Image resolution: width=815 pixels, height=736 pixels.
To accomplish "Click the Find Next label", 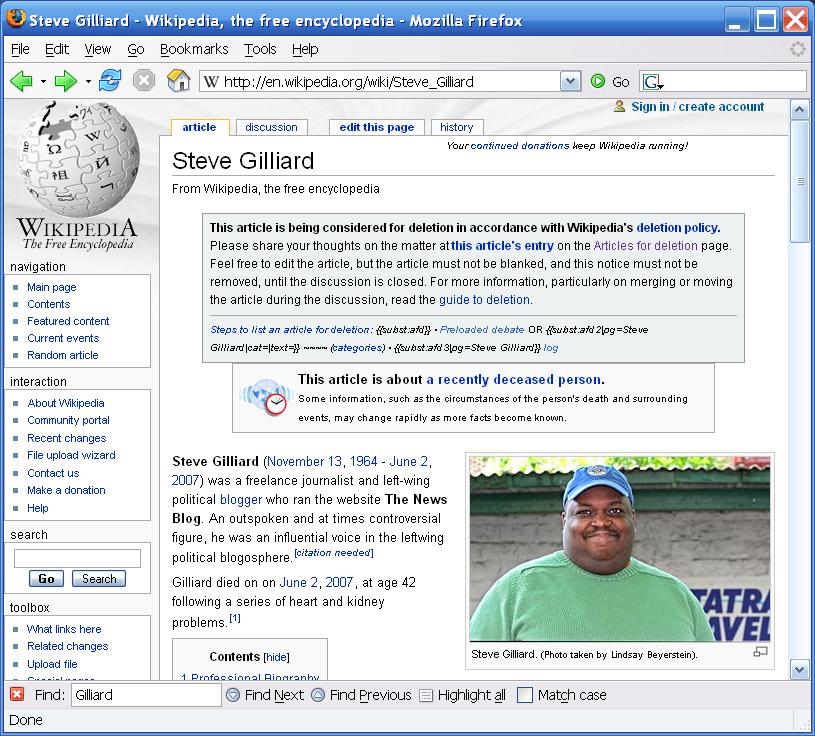I will [274, 695].
